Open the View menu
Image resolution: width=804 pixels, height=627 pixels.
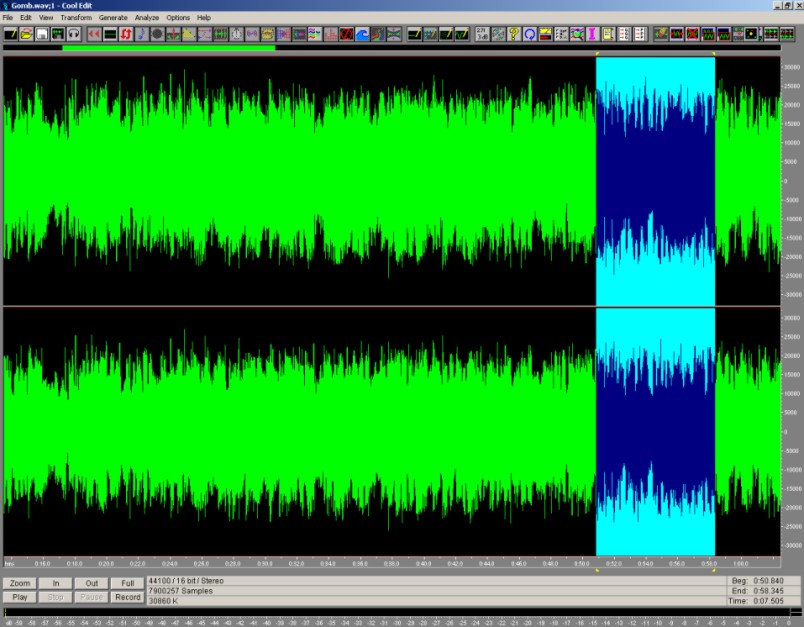tap(46, 17)
